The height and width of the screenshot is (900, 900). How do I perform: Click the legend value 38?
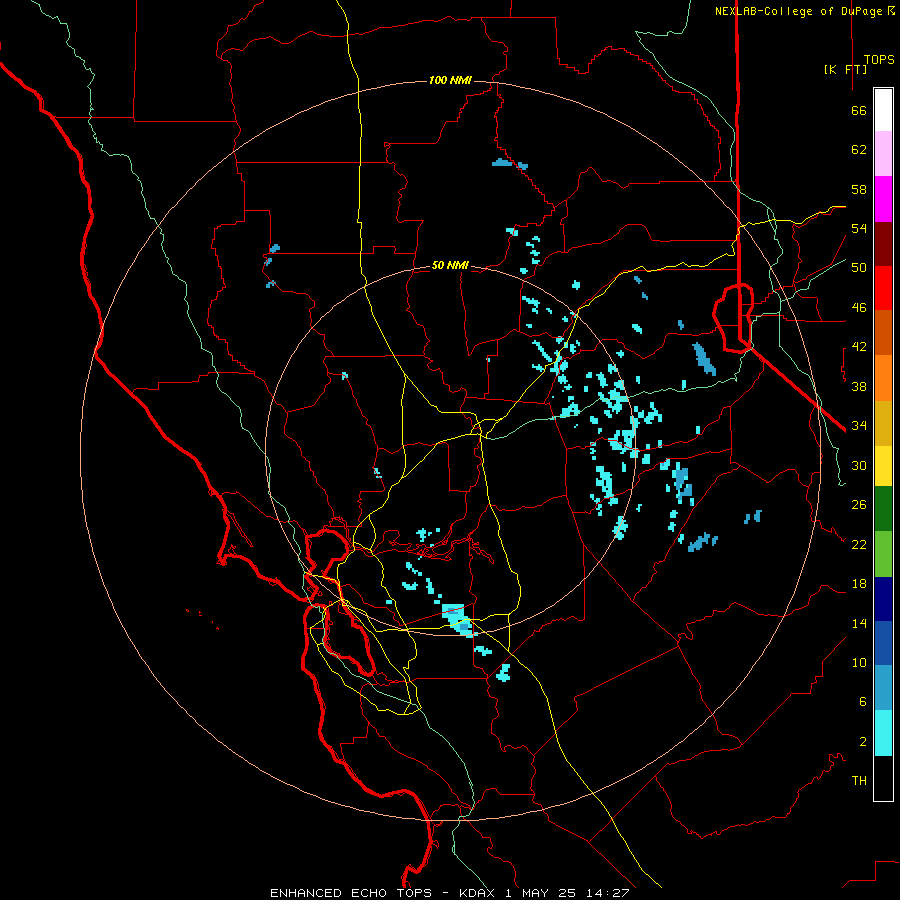[x=859, y=386]
